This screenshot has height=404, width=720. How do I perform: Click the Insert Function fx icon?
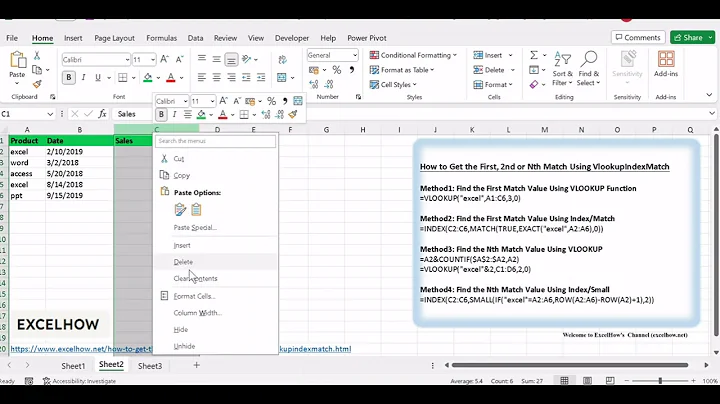[x=102, y=114]
